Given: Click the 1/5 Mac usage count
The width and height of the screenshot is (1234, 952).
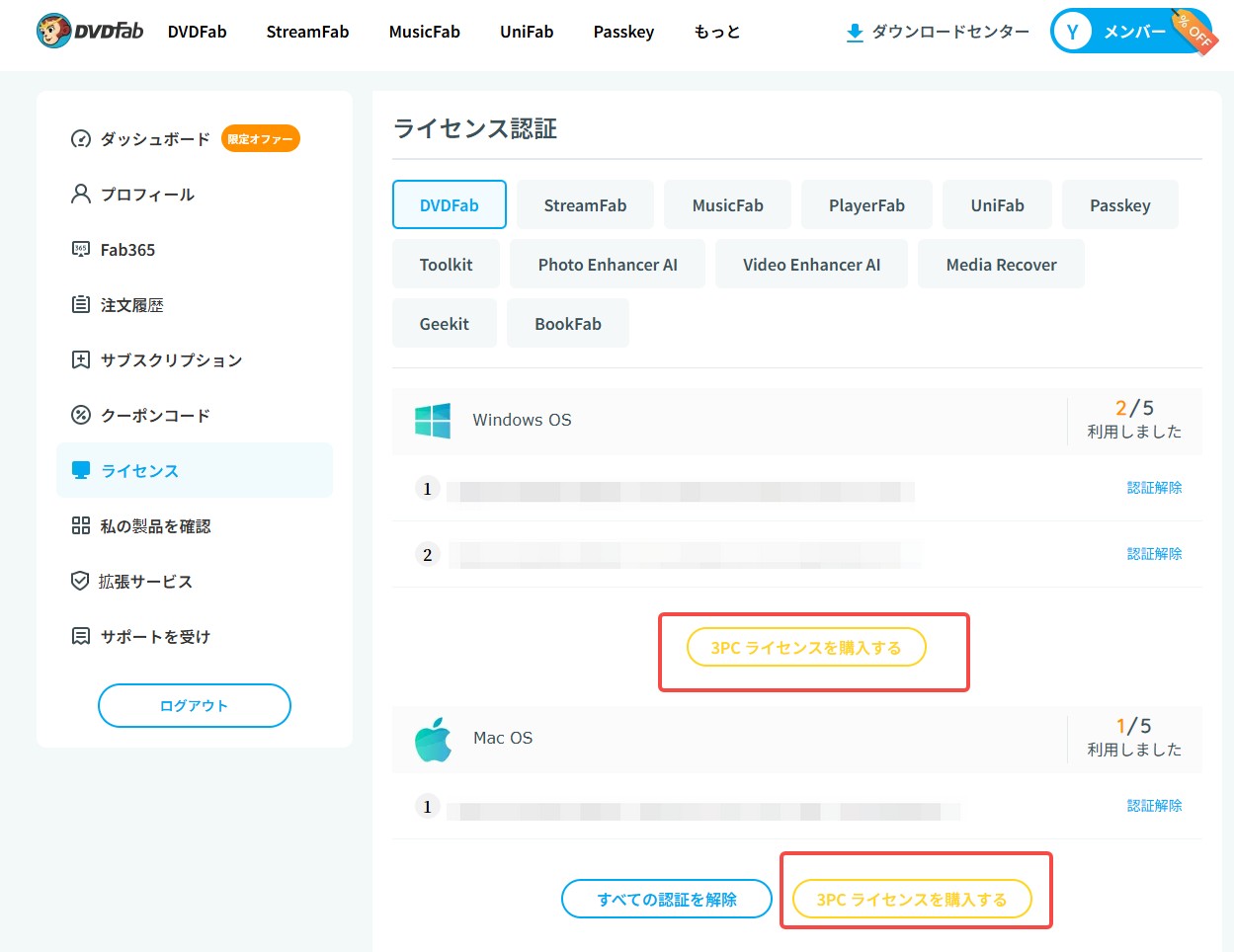Looking at the screenshot, I should (1134, 726).
